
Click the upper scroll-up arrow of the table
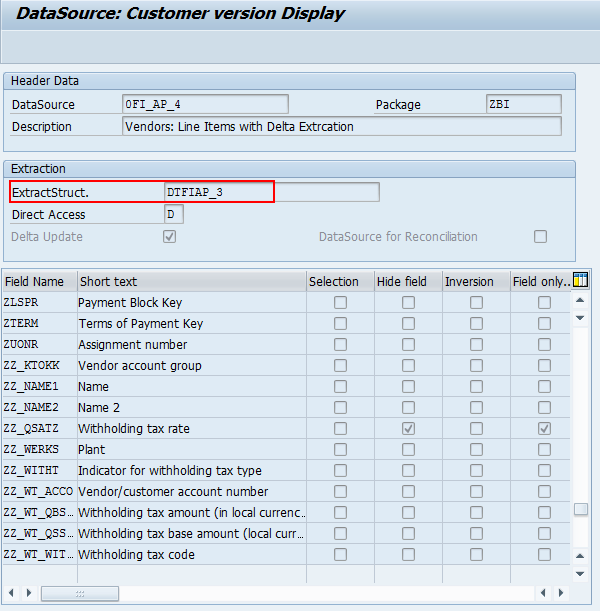[x=580, y=300]
